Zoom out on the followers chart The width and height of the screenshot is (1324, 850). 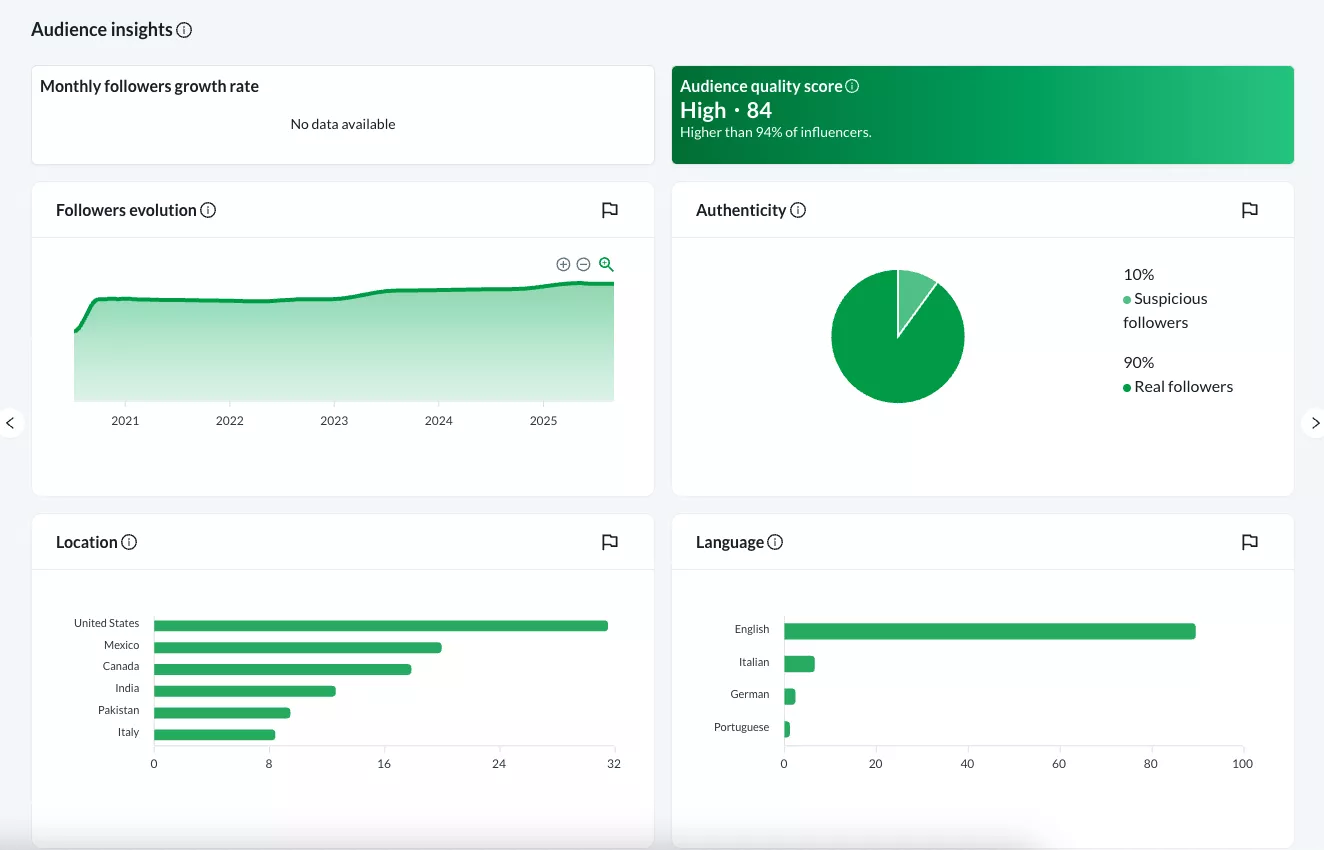tap(584, 264)
